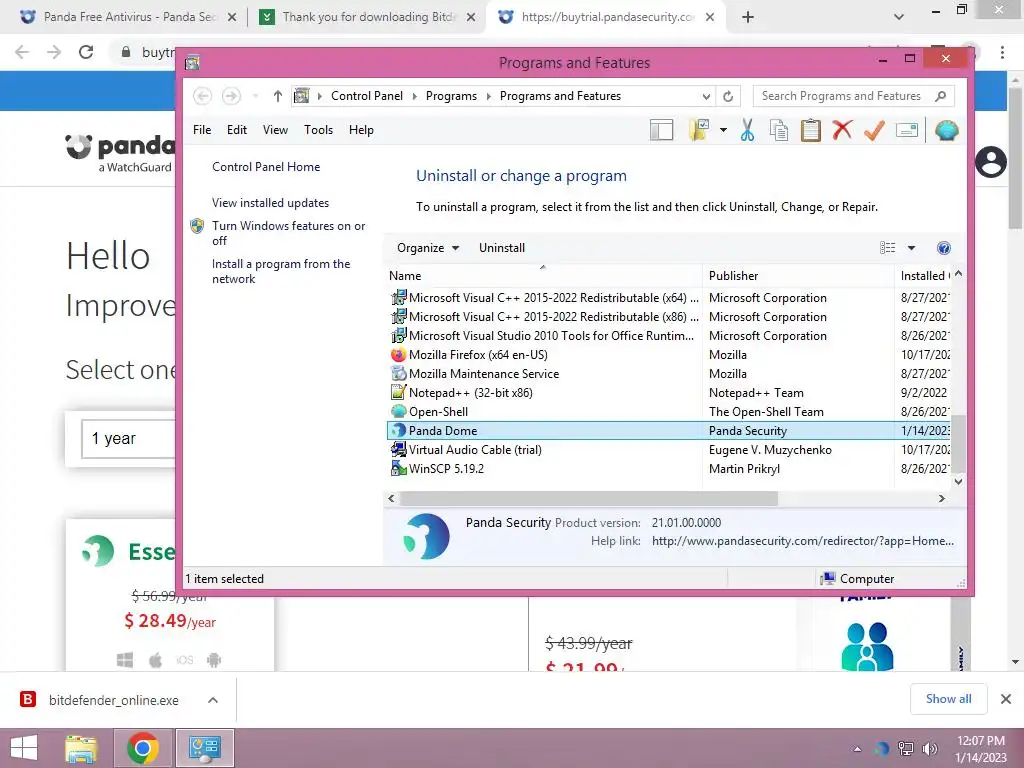
Task: Select Notepad++ (32-bit x86) row
Action: click(x=669, y=392)
